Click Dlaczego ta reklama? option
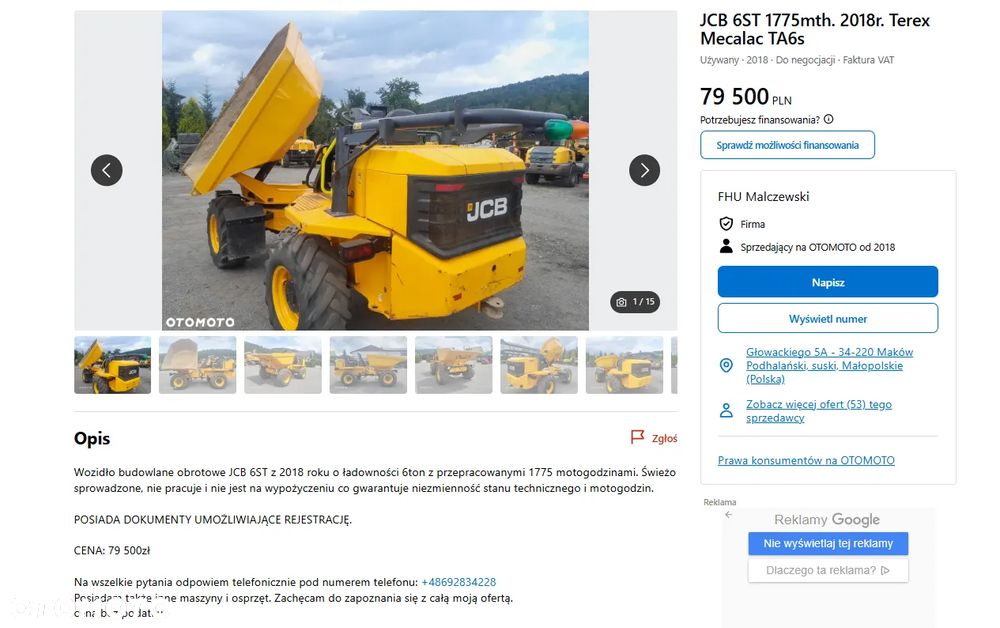 pyautogui.click(x=828, y=570)
